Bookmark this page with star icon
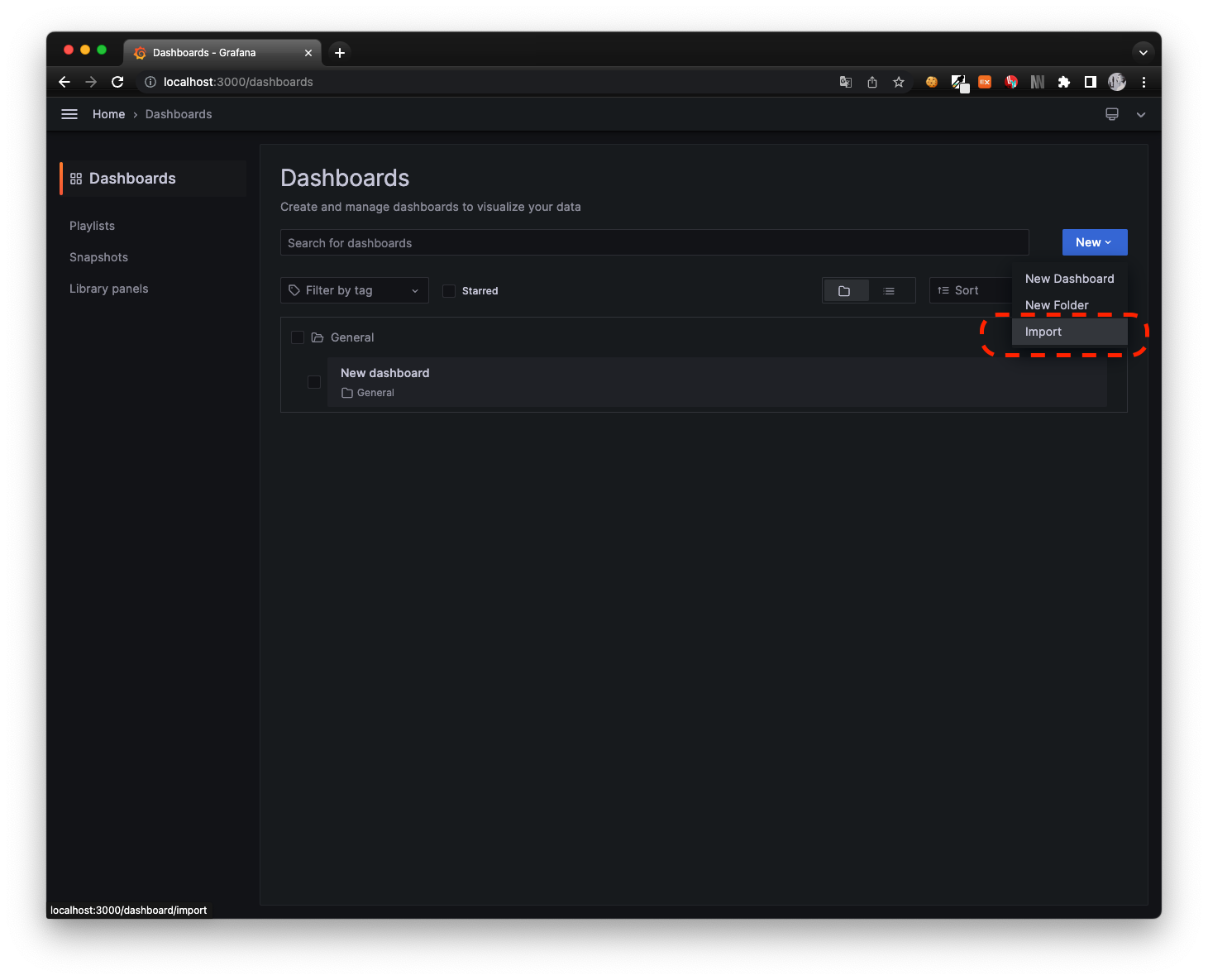1208x980 pixels. [x=899, y=82]
